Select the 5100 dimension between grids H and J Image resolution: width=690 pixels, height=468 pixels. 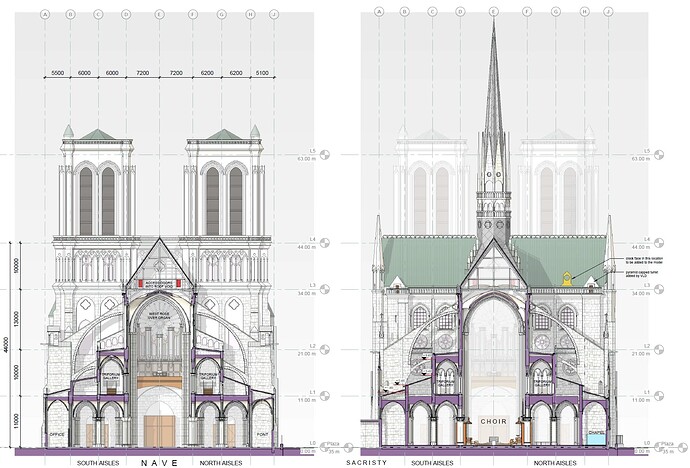[x=262, y=73]
